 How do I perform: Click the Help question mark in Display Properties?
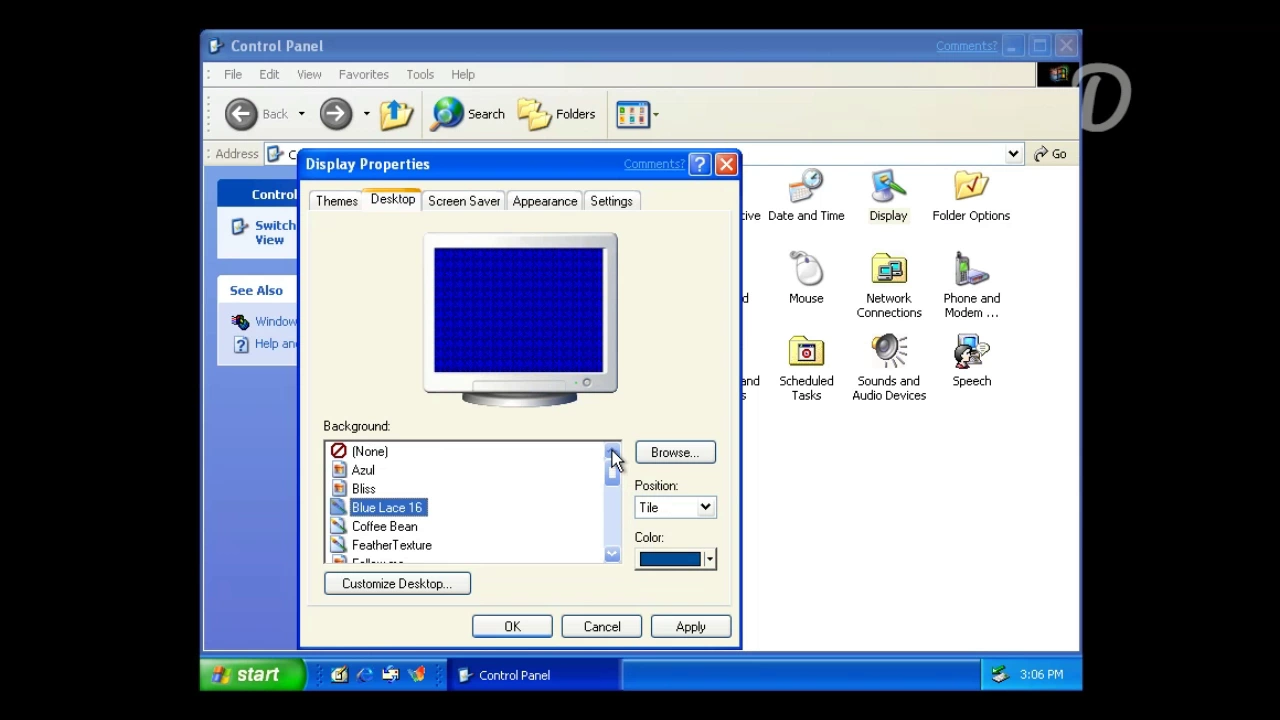point(700,164)
